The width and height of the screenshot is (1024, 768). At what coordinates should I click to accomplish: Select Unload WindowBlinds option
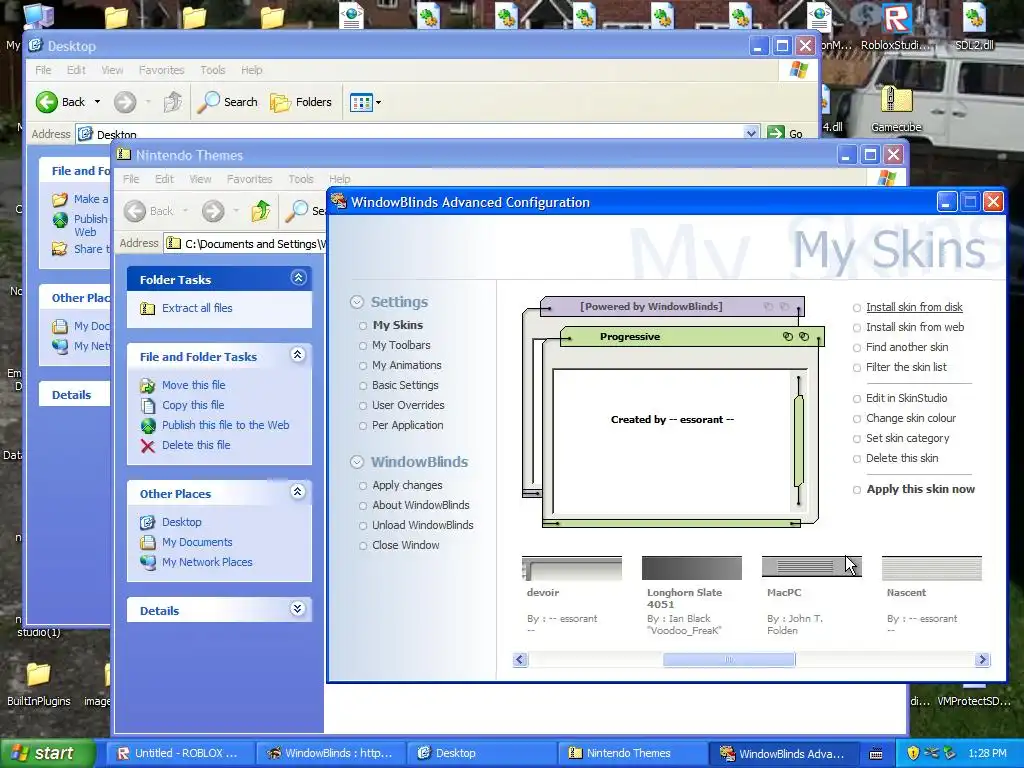tap(362, 526)
